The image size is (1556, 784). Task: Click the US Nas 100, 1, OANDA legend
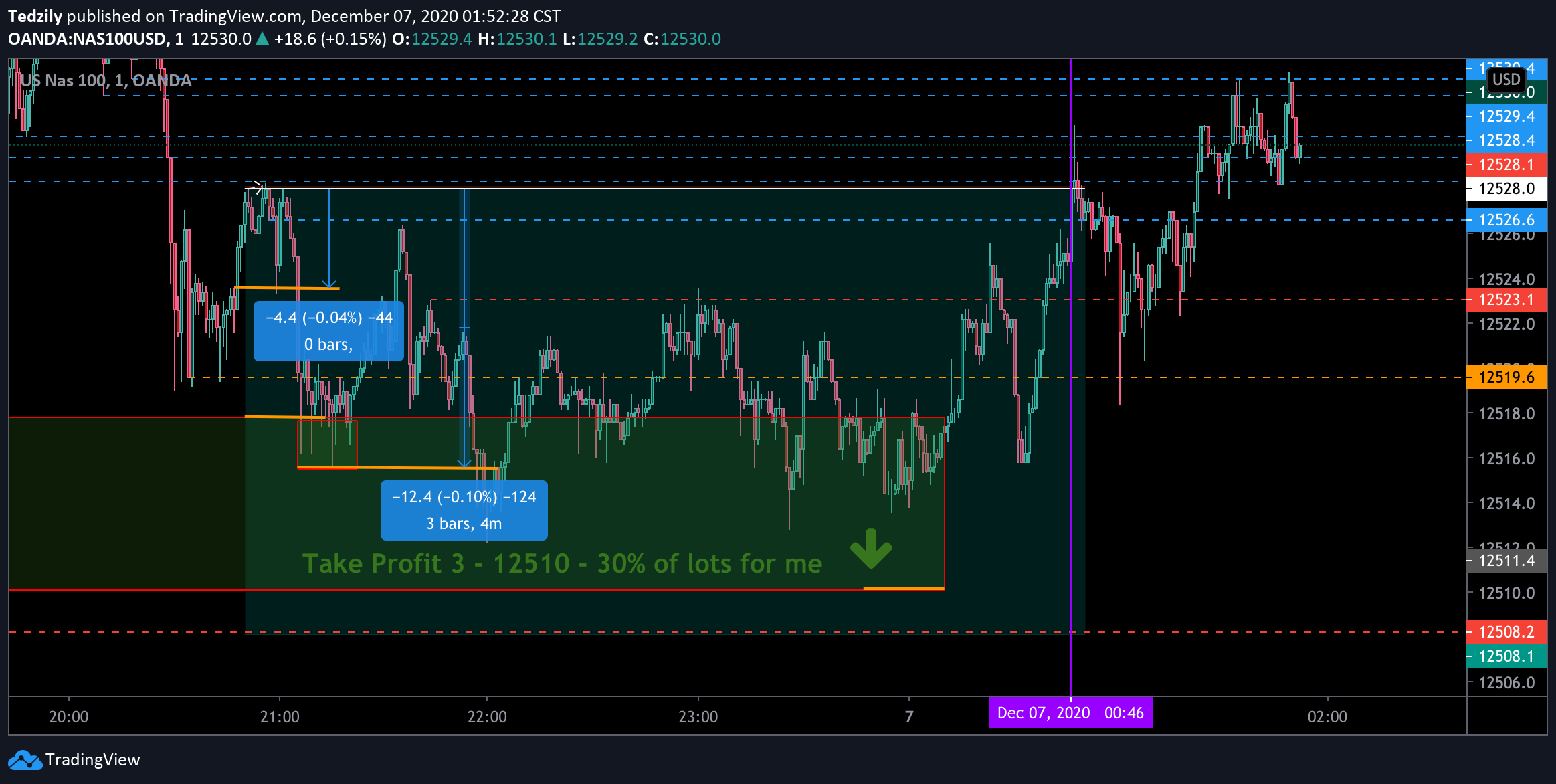(x=106, y=81)
